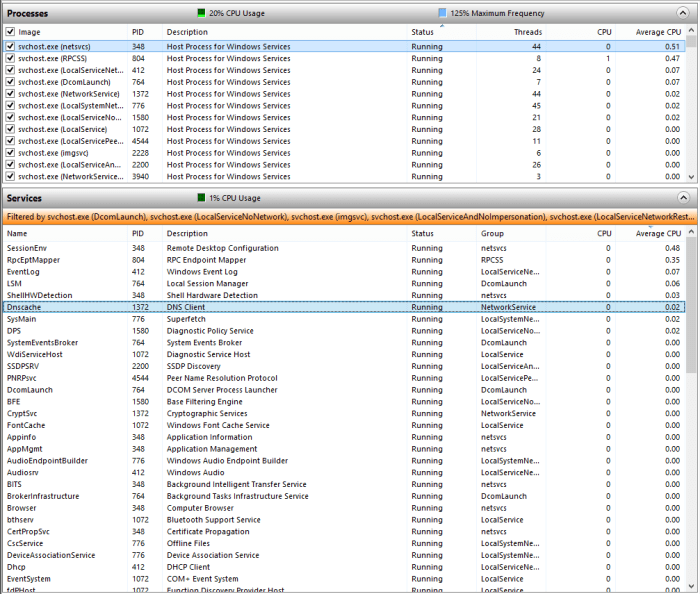Image resolution: width=700 pixels, height=594 pixels.
Task: Select the BITS service row
Action: [x=344, y=485]
